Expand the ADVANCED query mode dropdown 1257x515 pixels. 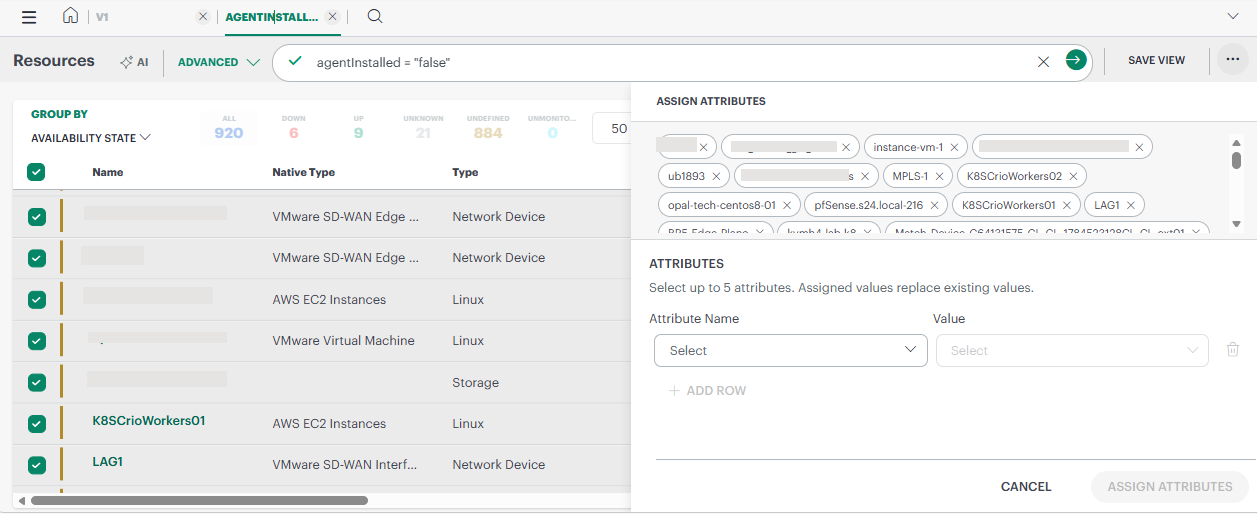[219, 62]
